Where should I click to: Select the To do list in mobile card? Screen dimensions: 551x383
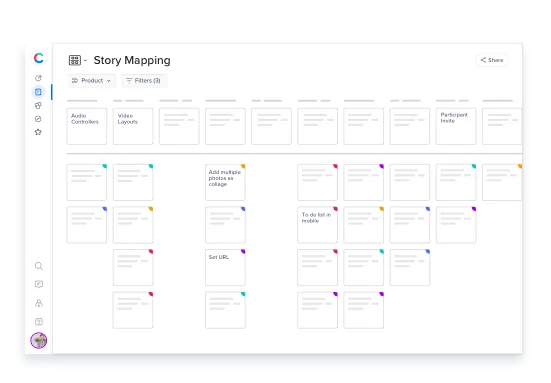[x=317, y=225]
